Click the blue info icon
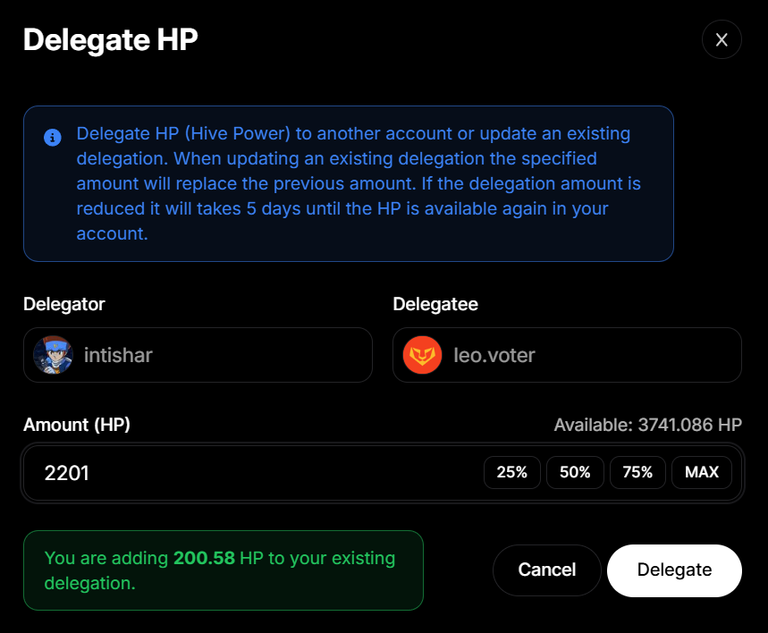 (52, 138)
